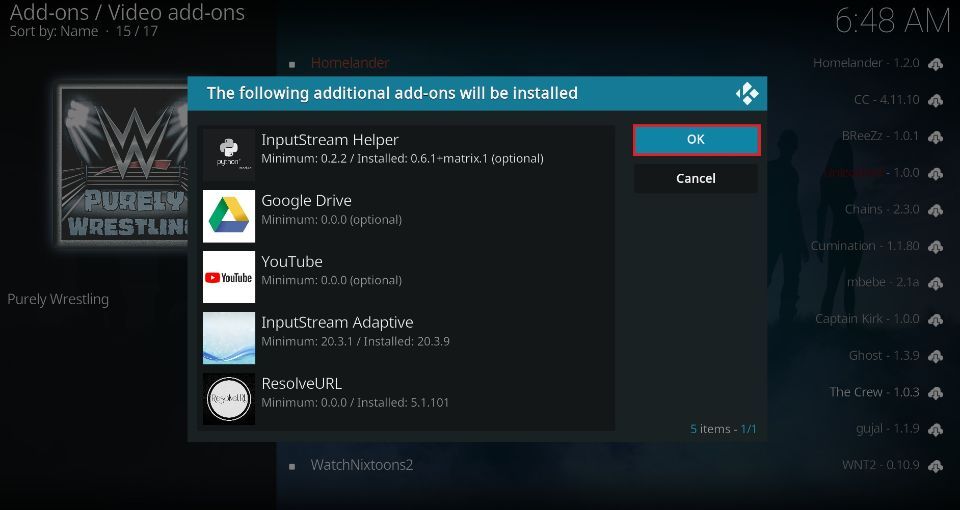Image resolution: width=960 pixels, height=510 pixels.
Task: Select InputStream Helper Python icon
Action: click(229, 154)
